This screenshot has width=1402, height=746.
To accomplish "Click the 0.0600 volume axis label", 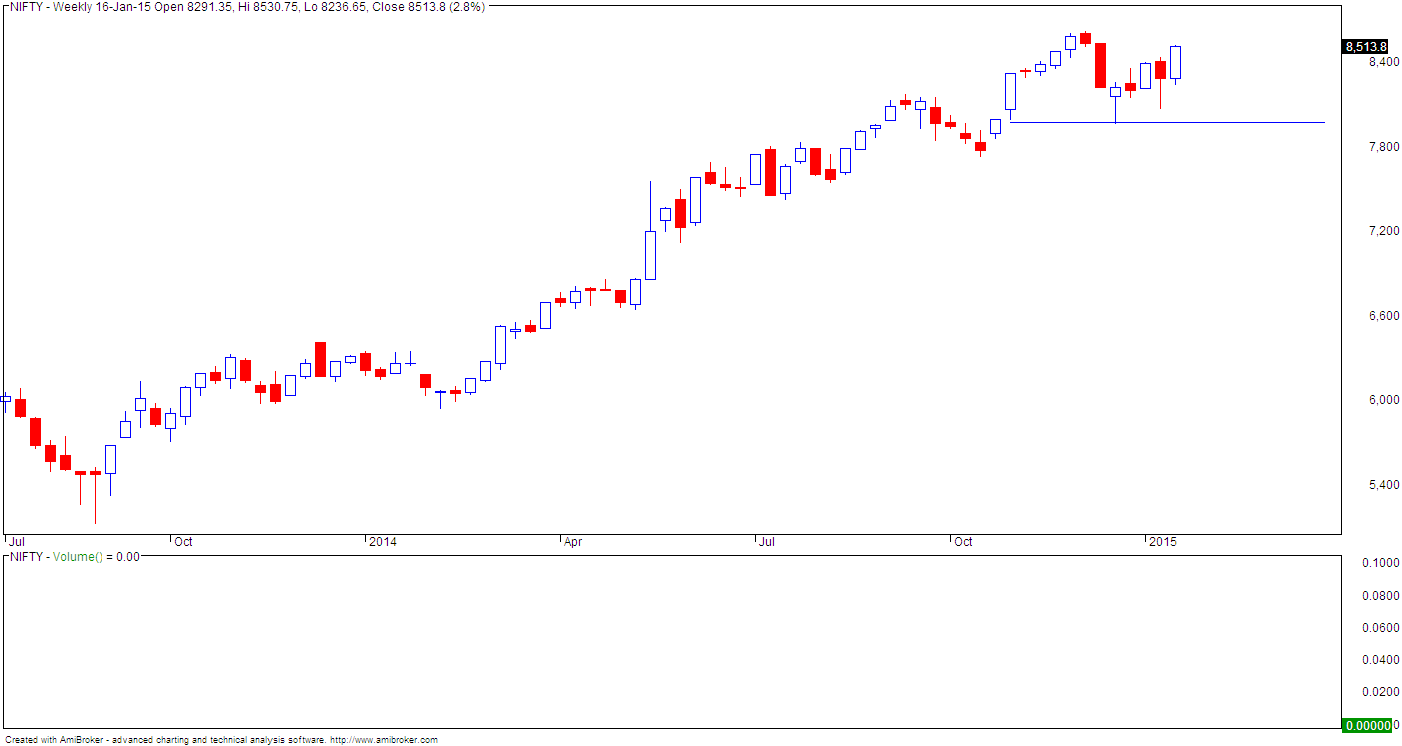I will coord(1380,628).
